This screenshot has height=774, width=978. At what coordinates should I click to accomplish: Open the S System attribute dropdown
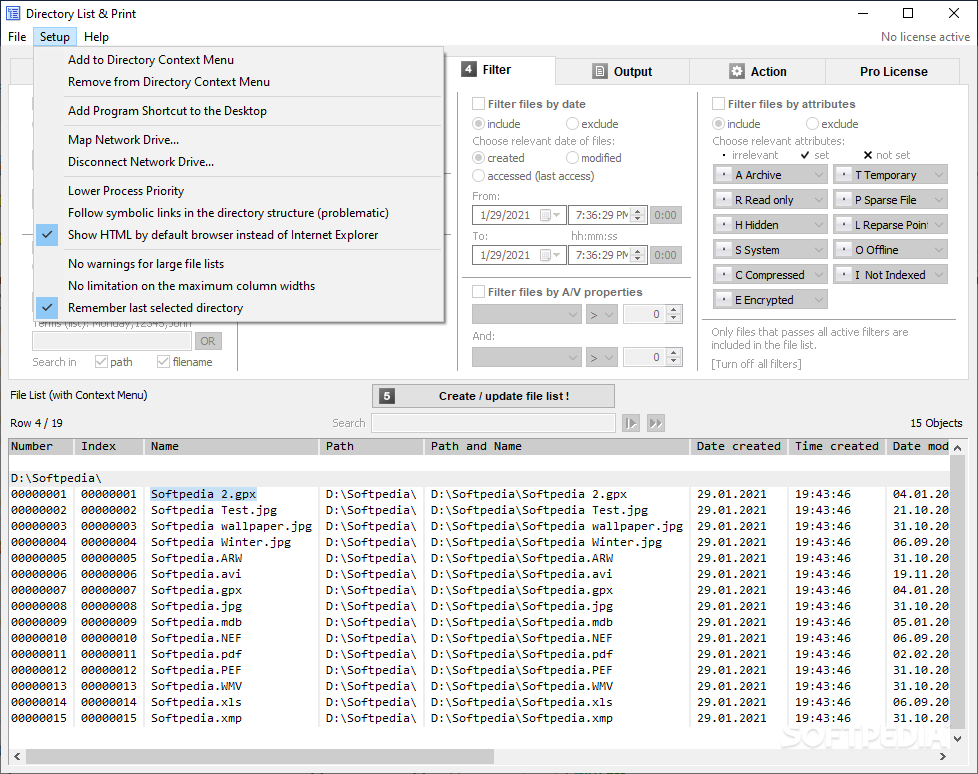[x=770, y=249]
